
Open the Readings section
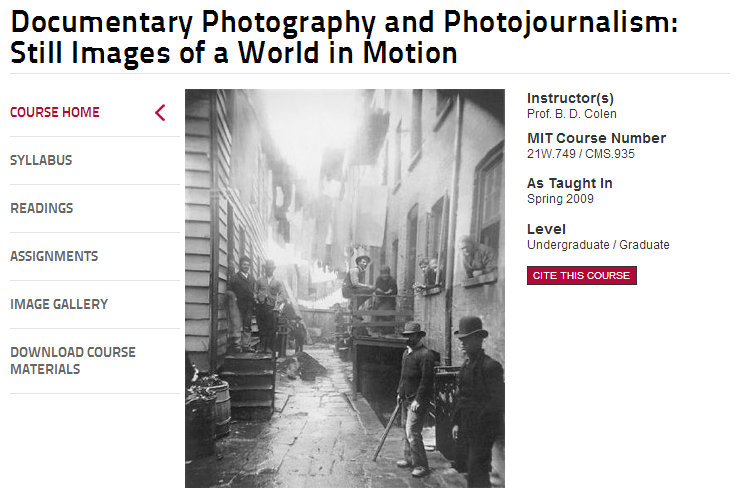tap(41, 208)
